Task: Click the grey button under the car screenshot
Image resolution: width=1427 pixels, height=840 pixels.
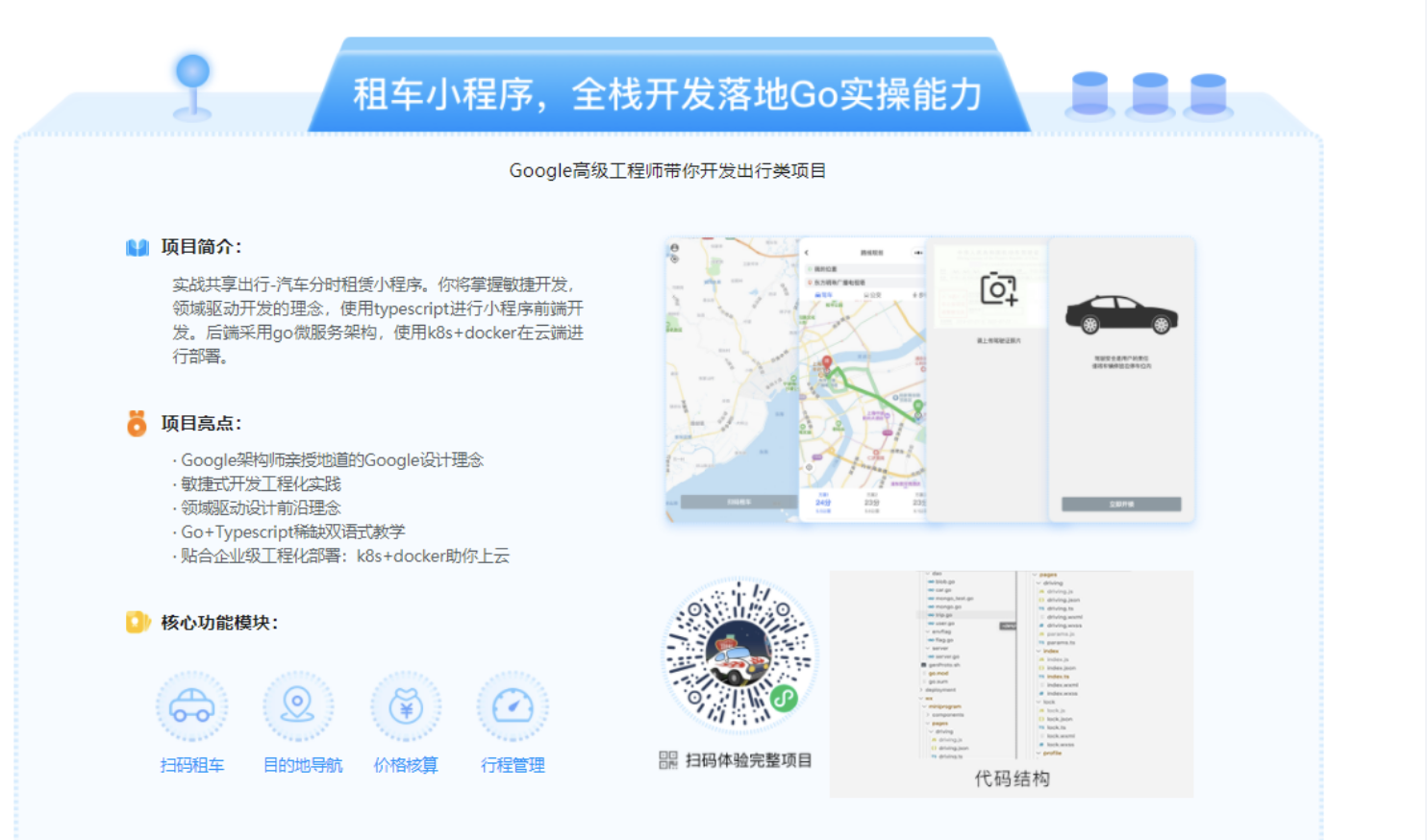Action: [1121, 504]
